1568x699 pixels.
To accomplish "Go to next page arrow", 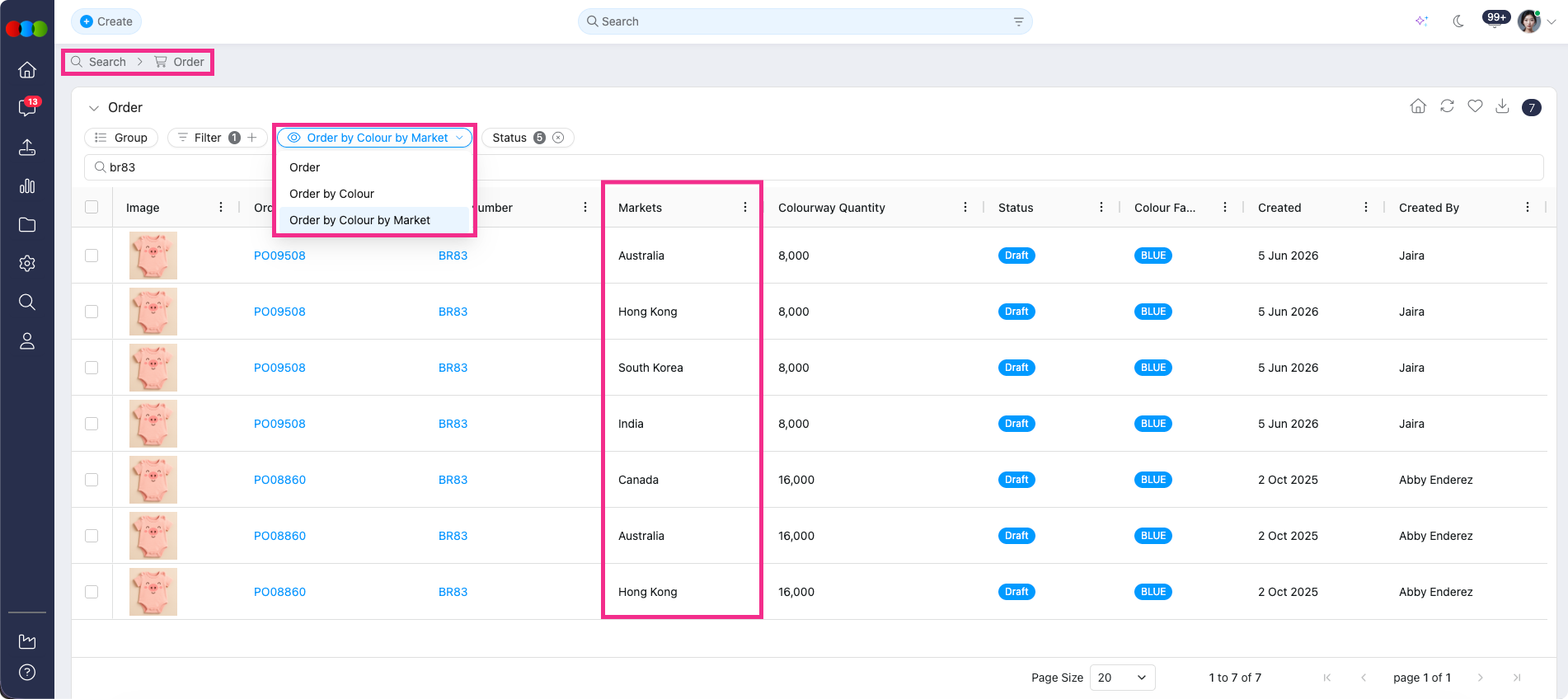I will tap(1481, 678).
